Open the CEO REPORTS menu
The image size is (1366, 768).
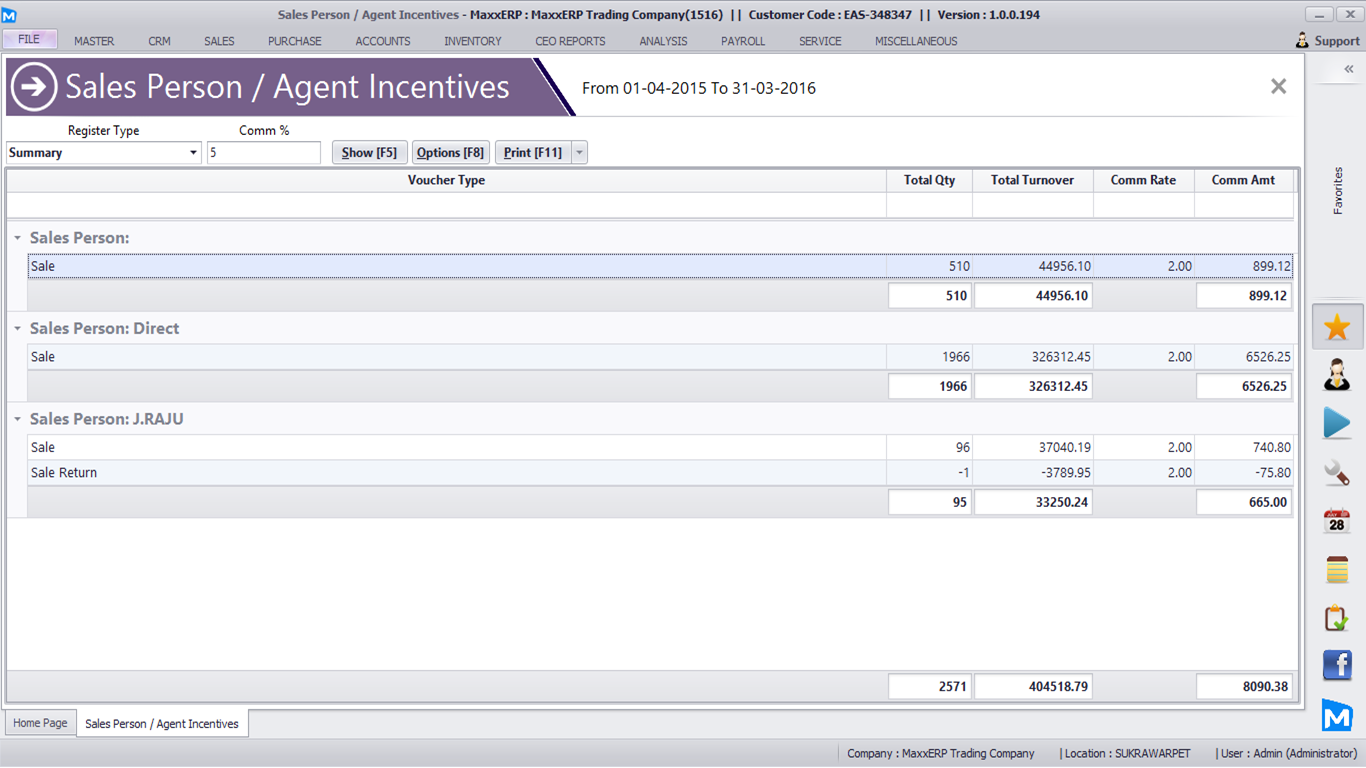(570, 41)
